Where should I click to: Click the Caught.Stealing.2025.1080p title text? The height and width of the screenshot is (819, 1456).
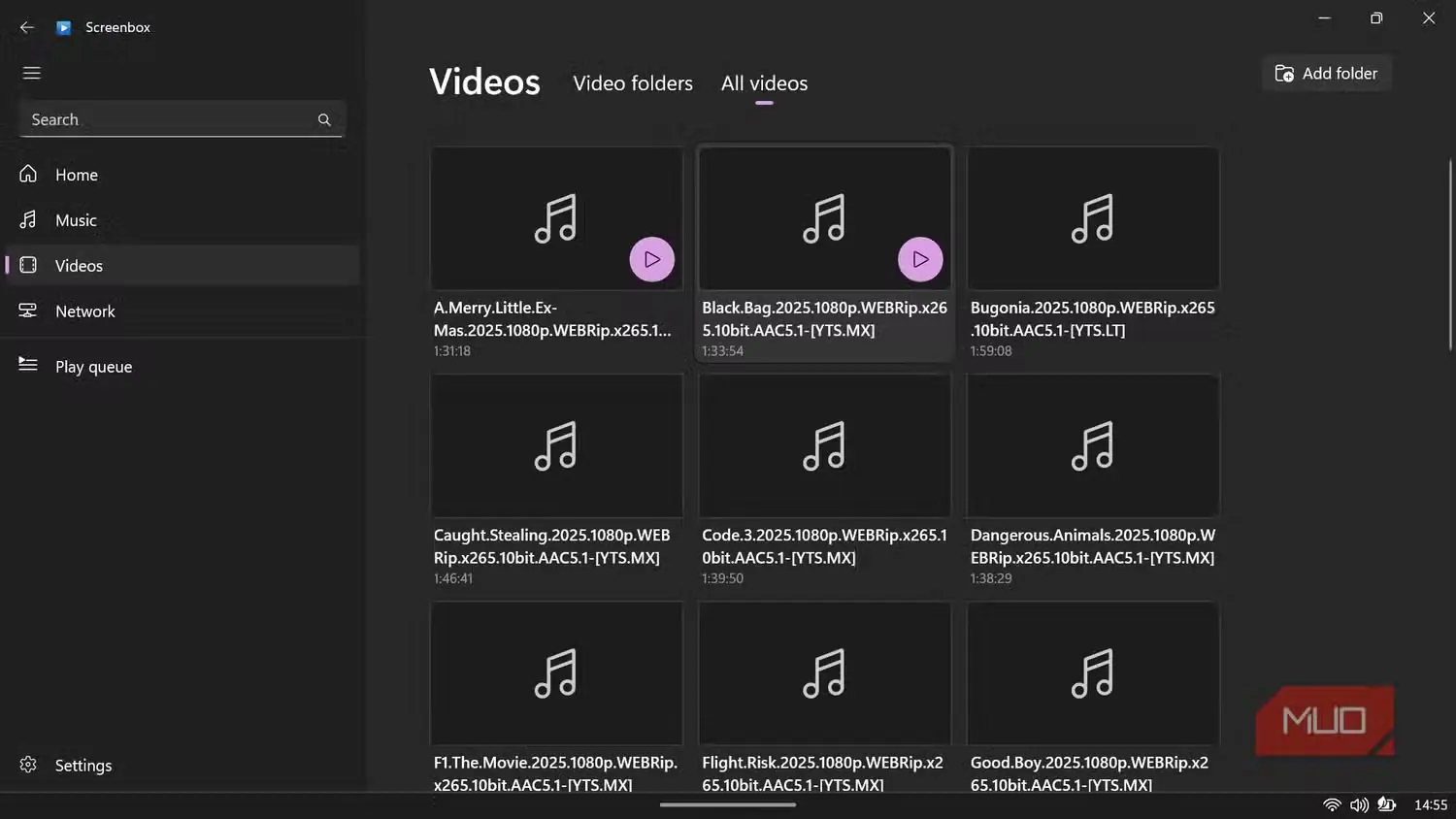[x=551, y=546]
